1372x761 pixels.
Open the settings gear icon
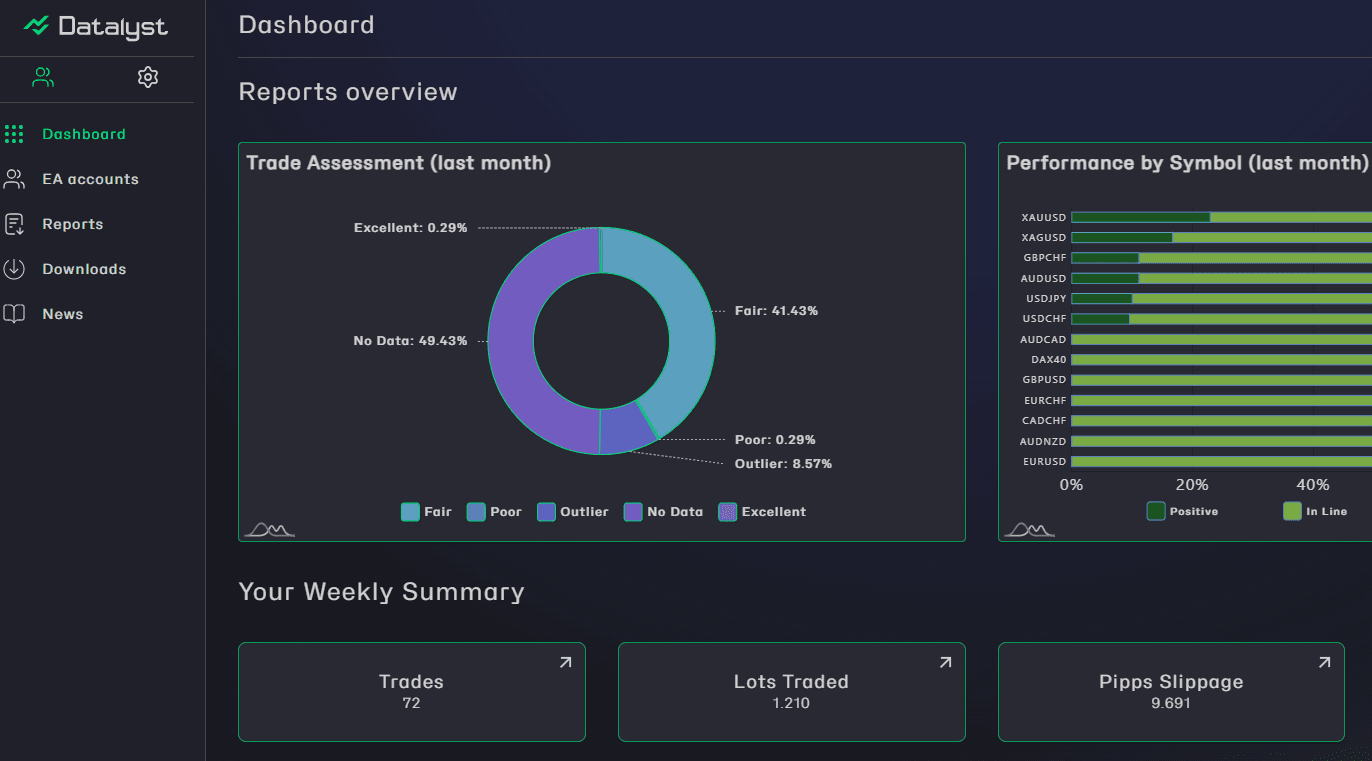point(148,77)
